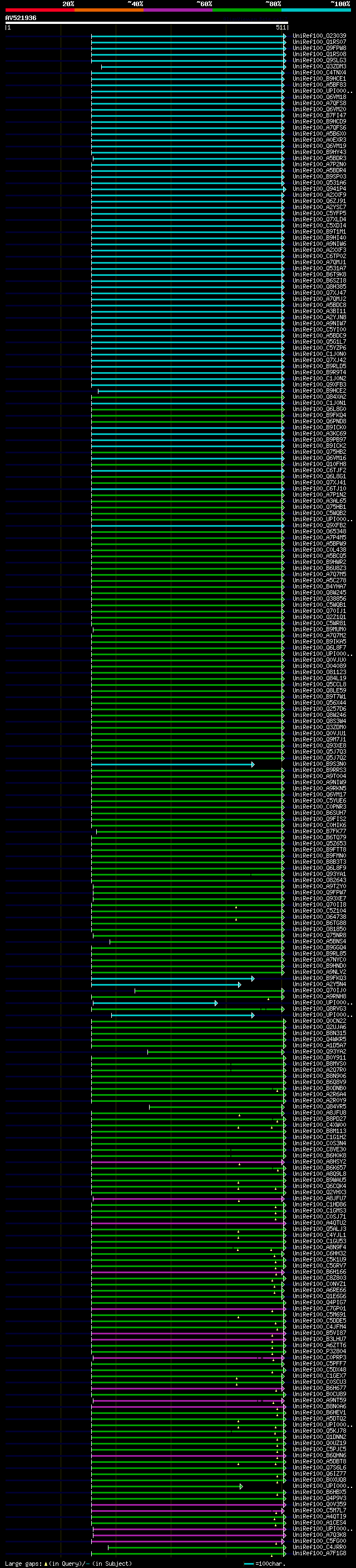Open hit UniRef100_Q5Z653

click(x=319, y=844)
